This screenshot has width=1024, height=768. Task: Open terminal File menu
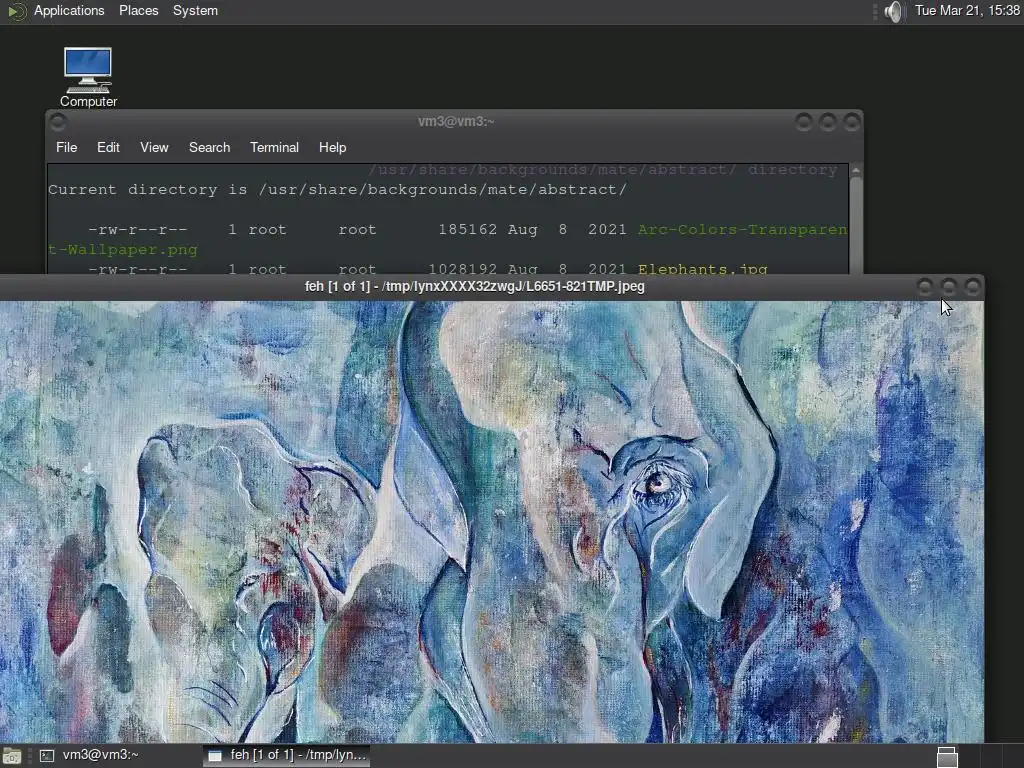point(67,148)
